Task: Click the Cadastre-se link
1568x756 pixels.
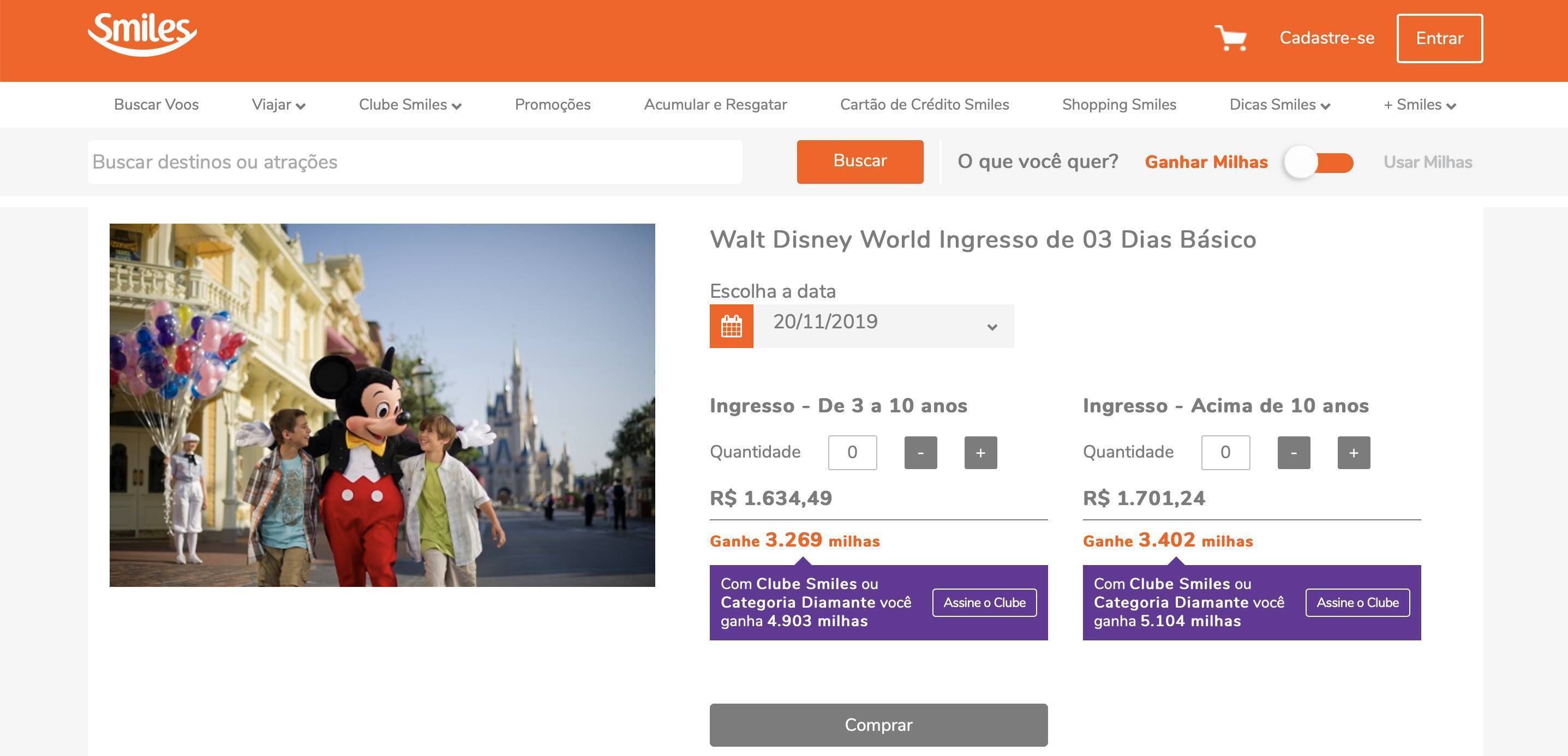Action: (x=1327, y=38)
